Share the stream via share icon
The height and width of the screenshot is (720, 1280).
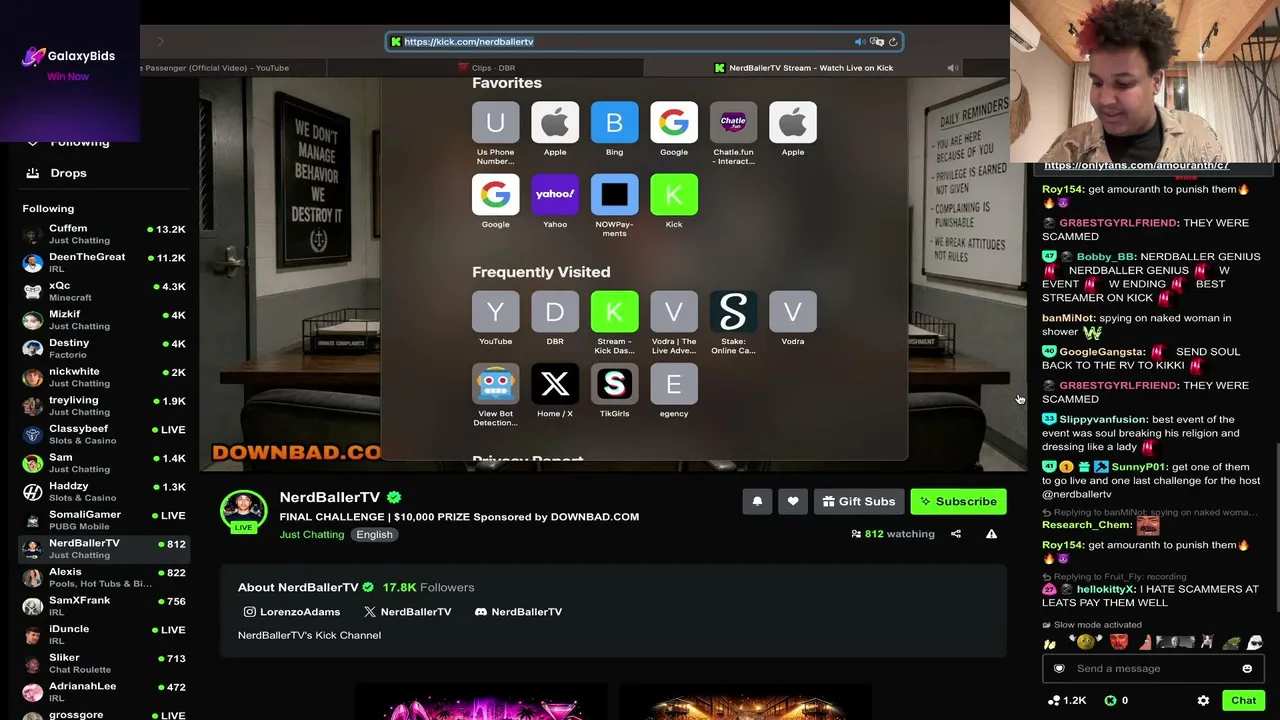point(956,534)
